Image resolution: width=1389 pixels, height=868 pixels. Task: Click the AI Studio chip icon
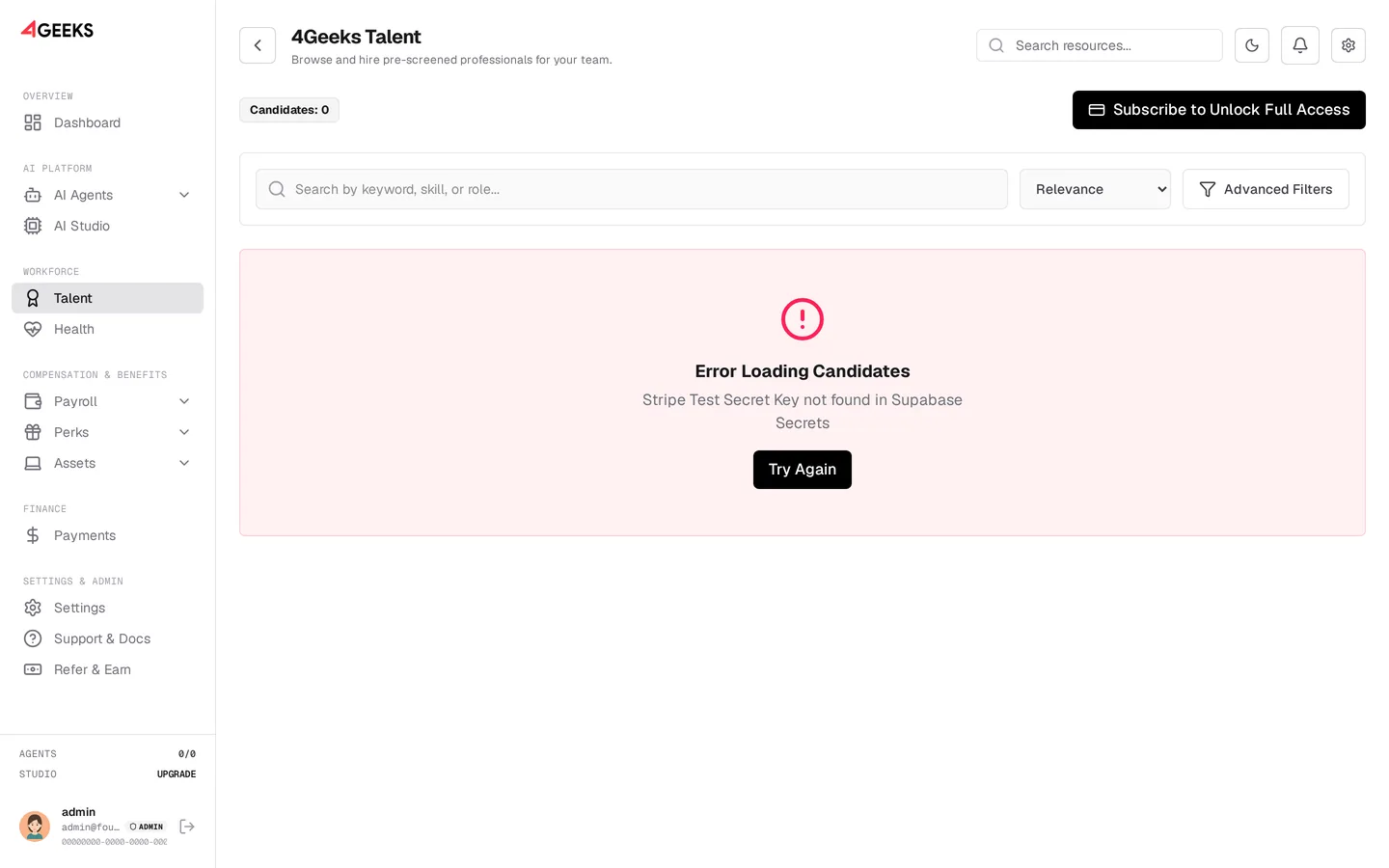(x=33, y=226)
